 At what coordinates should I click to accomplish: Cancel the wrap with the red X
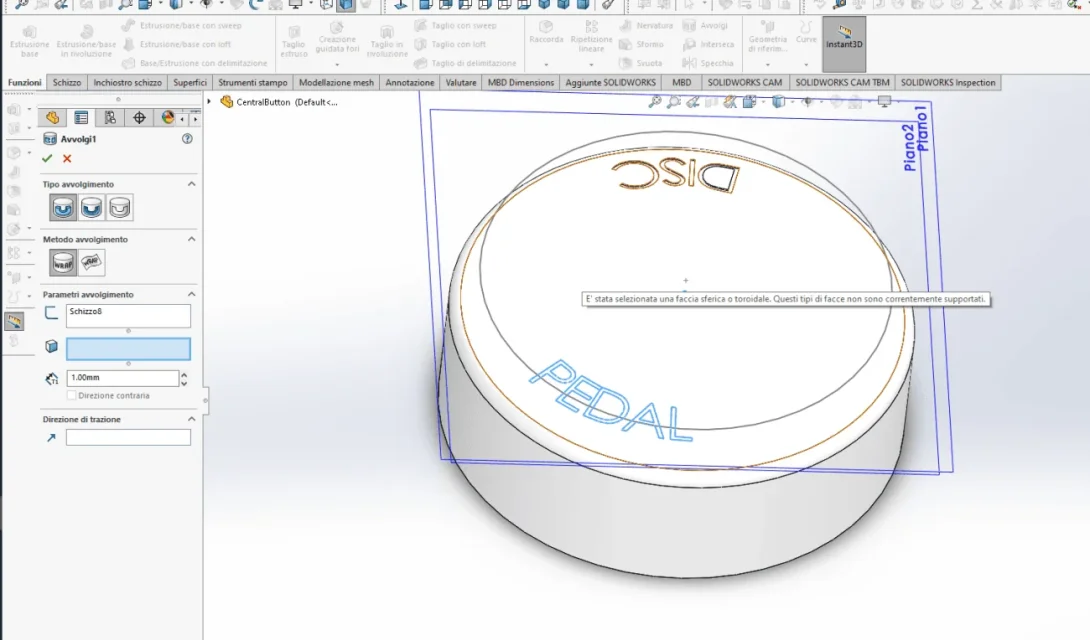pos(67,158)
